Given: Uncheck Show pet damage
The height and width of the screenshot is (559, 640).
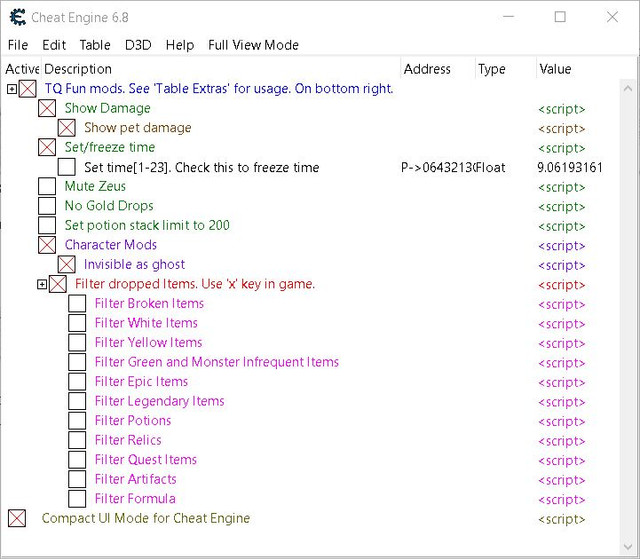Looking at the screenshot, I should [67, 128].
